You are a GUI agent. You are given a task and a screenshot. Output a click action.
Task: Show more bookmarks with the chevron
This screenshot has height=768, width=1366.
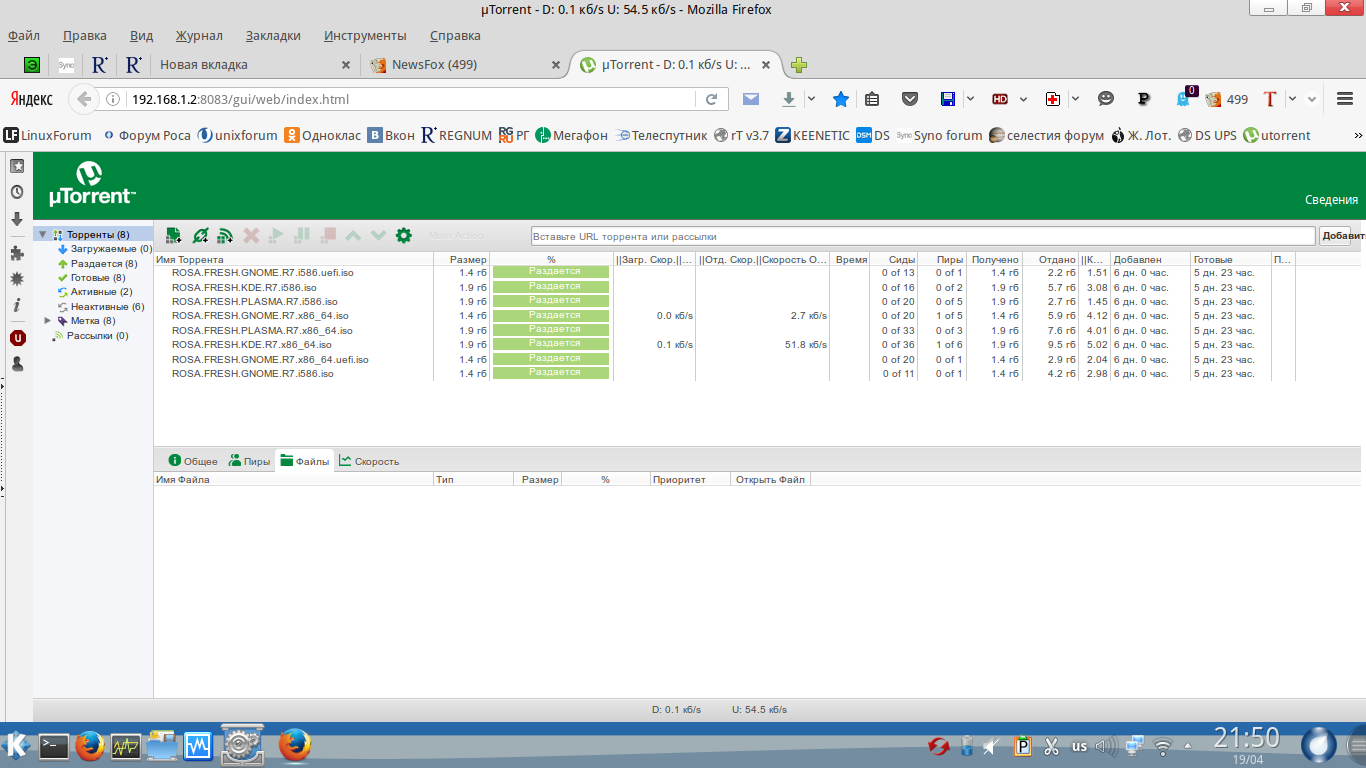1357,135
